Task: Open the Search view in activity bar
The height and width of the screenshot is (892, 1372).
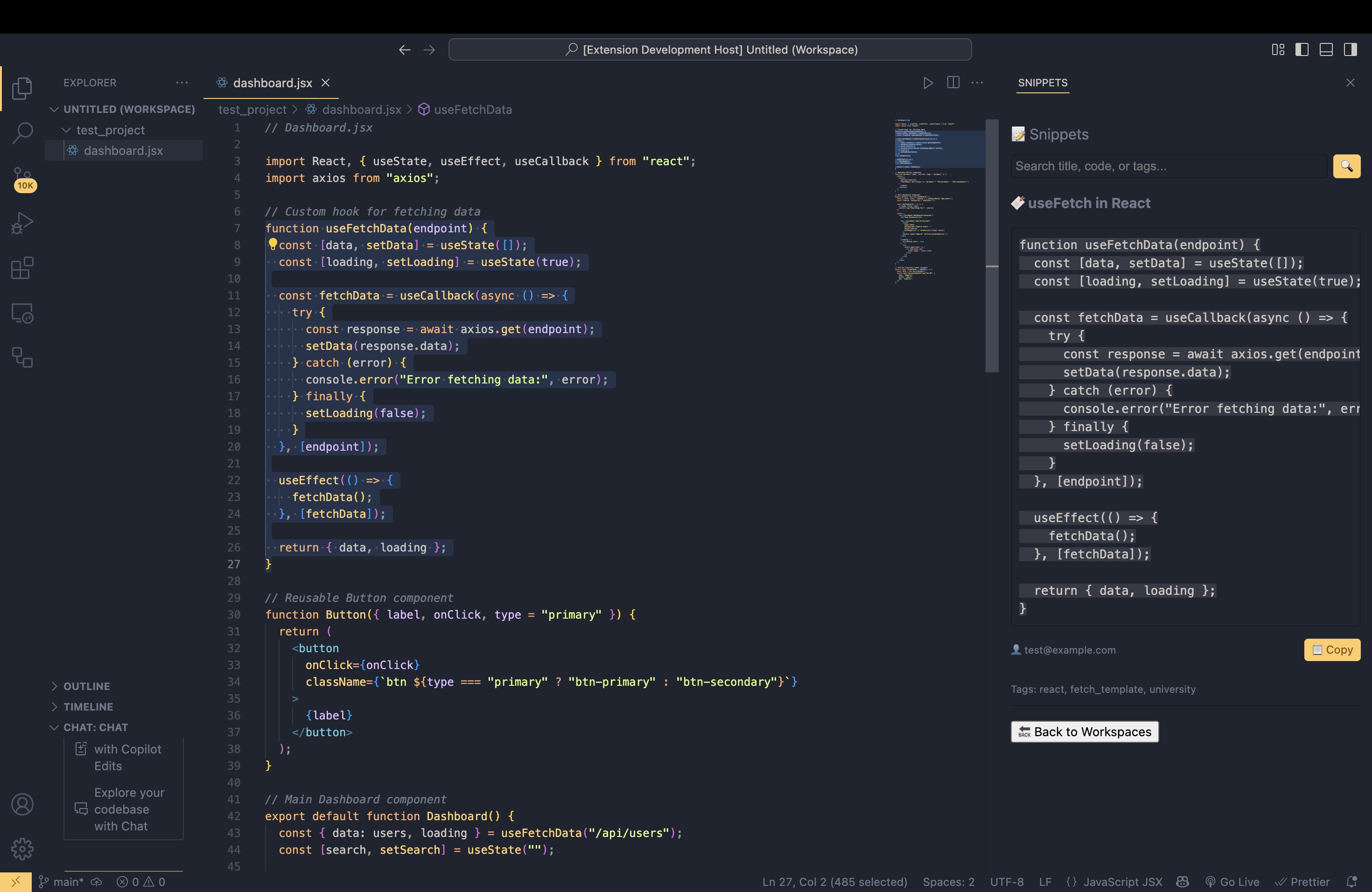Action: tap(22, 132)
